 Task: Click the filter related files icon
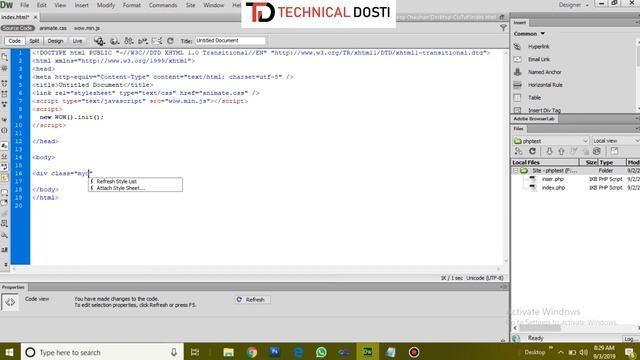pos(503,28)
